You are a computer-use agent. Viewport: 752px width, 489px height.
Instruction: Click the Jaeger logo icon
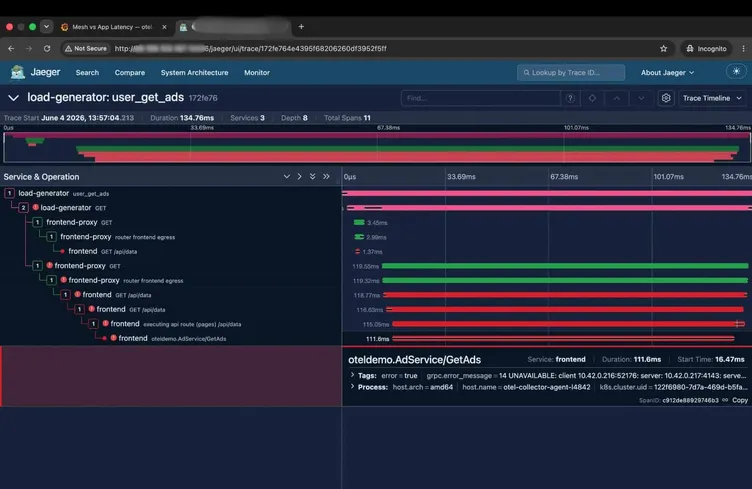click(x=18, y=72)
